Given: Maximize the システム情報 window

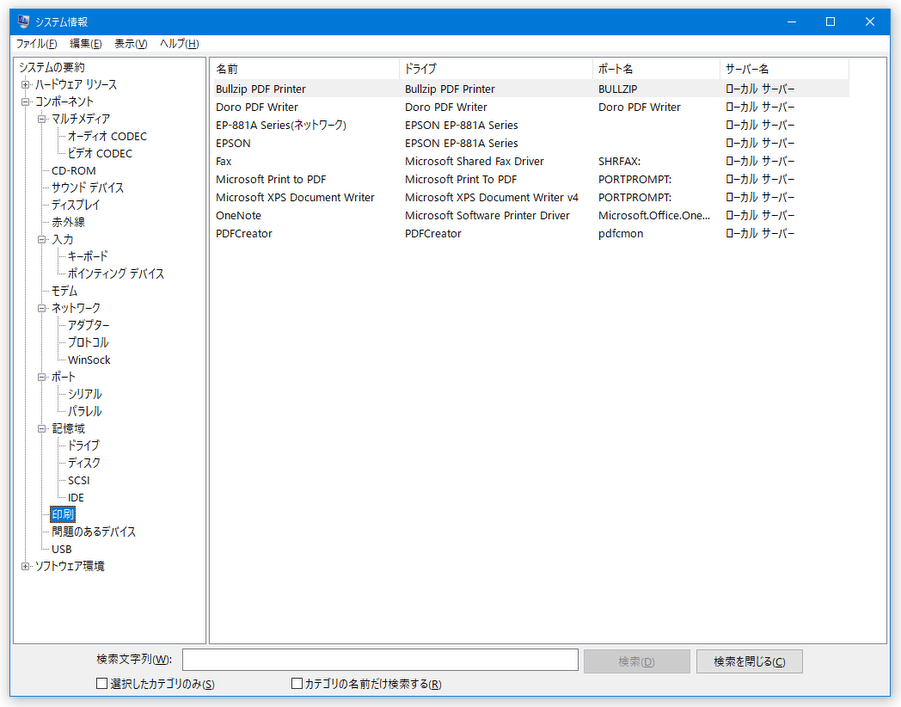Looking at the screenshot, I should (x=830, y=22).
